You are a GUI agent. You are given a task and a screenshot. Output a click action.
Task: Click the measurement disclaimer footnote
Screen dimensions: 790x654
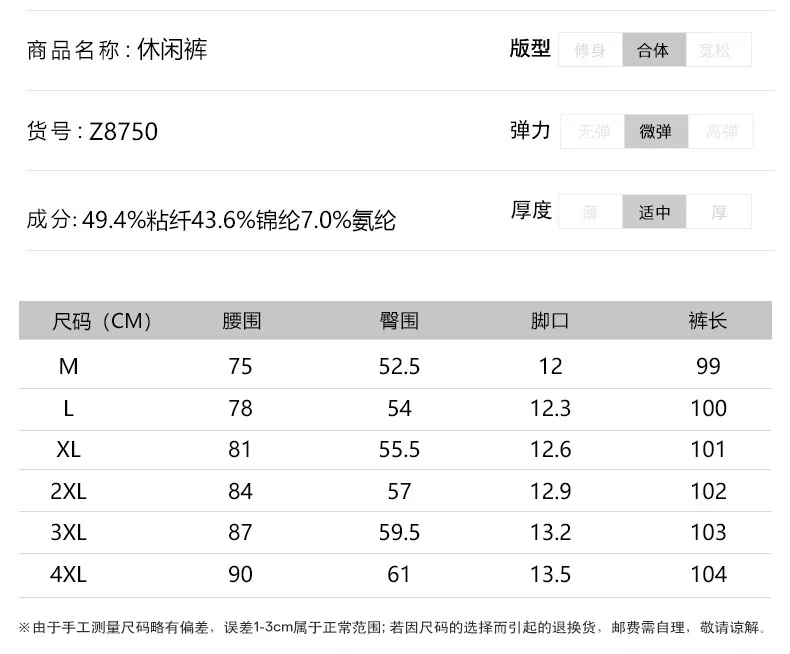point(393,628)
